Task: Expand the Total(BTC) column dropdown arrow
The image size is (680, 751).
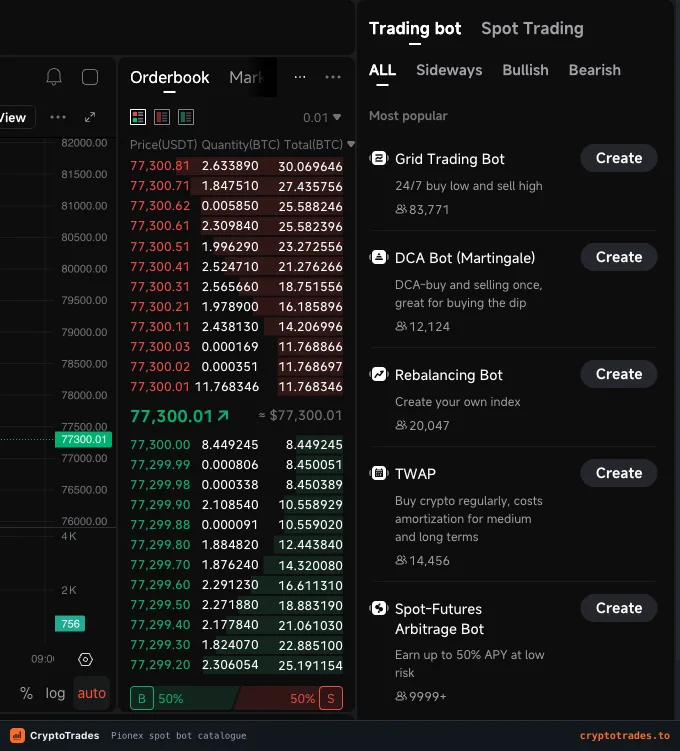Action: [351, 144]
